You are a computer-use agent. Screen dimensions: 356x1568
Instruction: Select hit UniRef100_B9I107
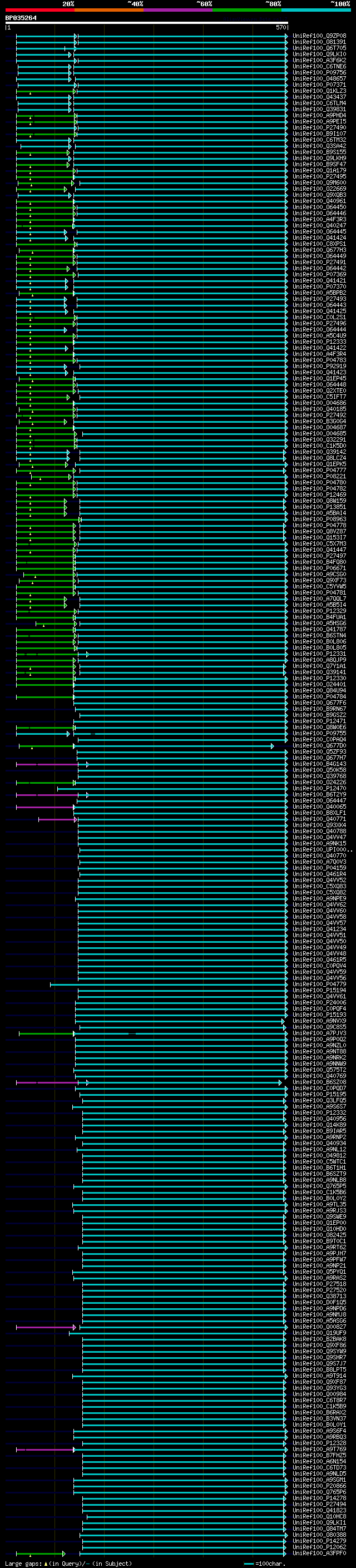(x=319, y=134)
